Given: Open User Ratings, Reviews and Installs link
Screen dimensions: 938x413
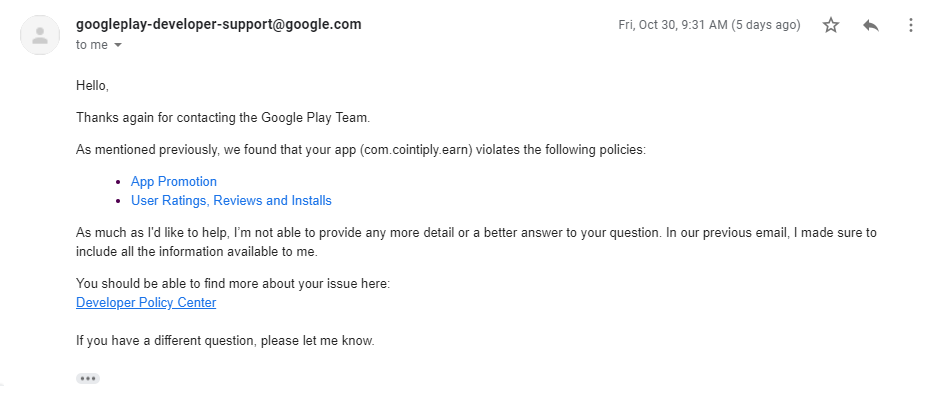Looking at the screenshot, I should pos(231,201).
